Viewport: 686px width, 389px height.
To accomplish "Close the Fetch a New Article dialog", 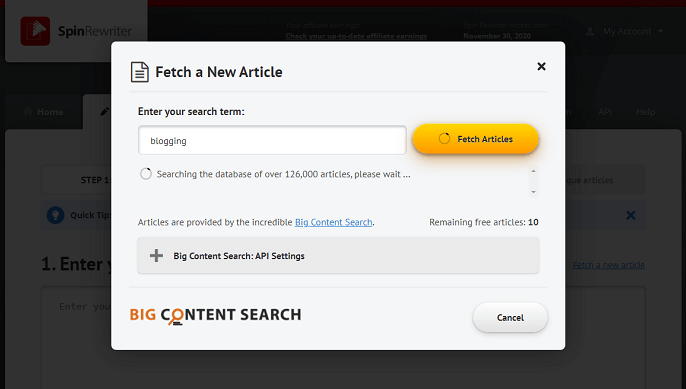I will pos(541,67).
